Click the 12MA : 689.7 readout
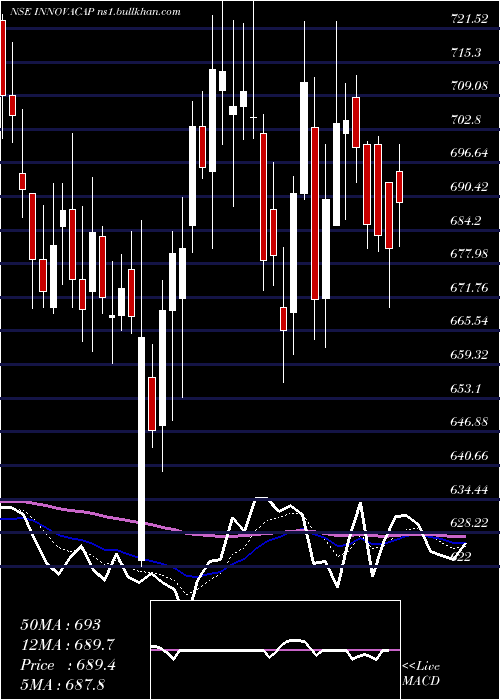Screen dimensions: 500x700 67,645
